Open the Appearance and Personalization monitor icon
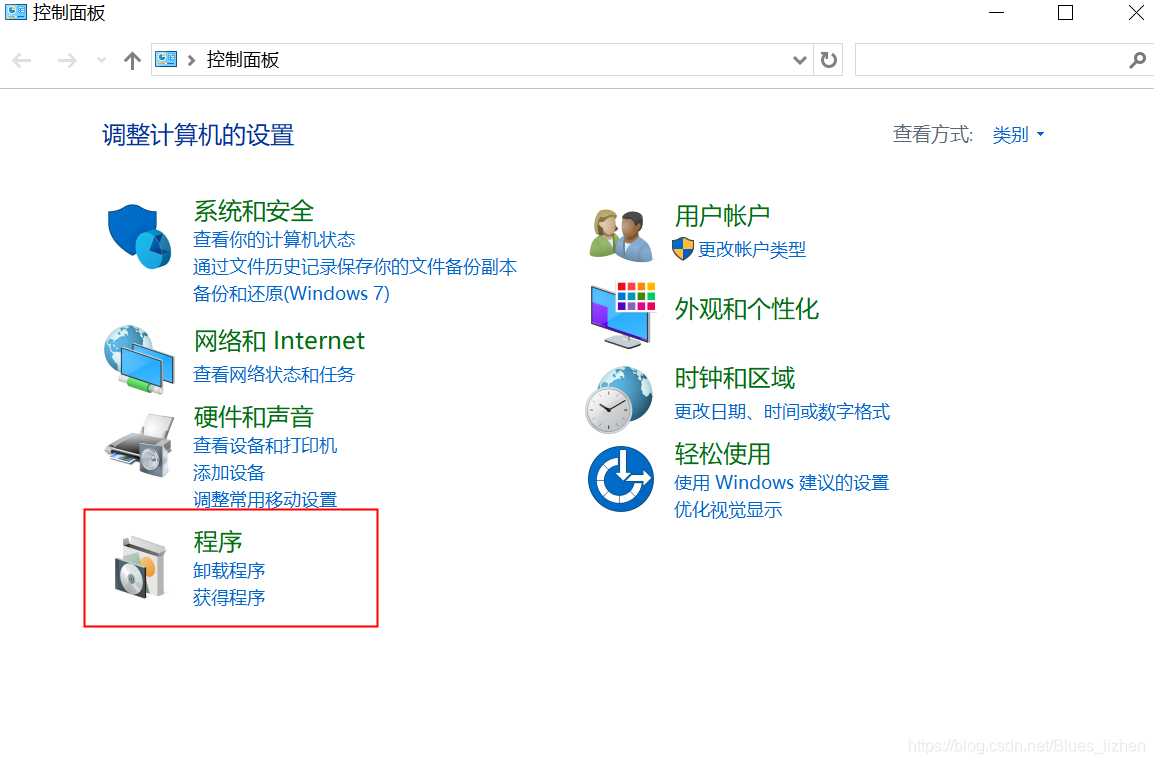1154x764 pixels. click(623, 314)
